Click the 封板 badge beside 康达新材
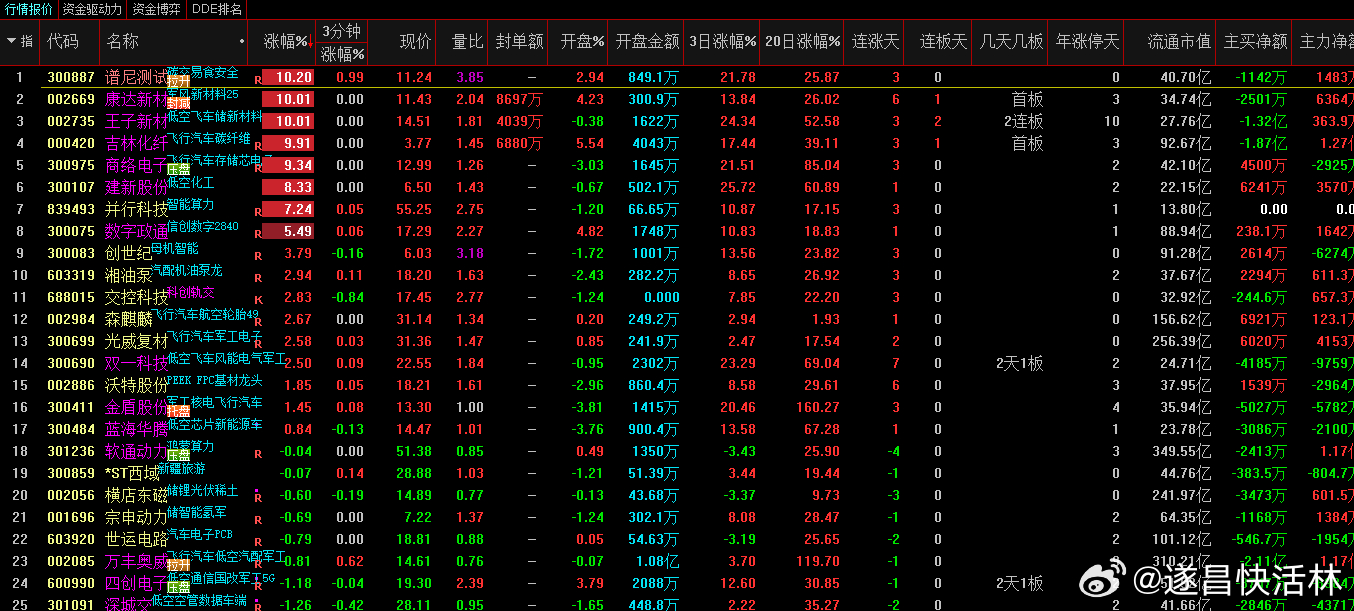 click(178, 103)
